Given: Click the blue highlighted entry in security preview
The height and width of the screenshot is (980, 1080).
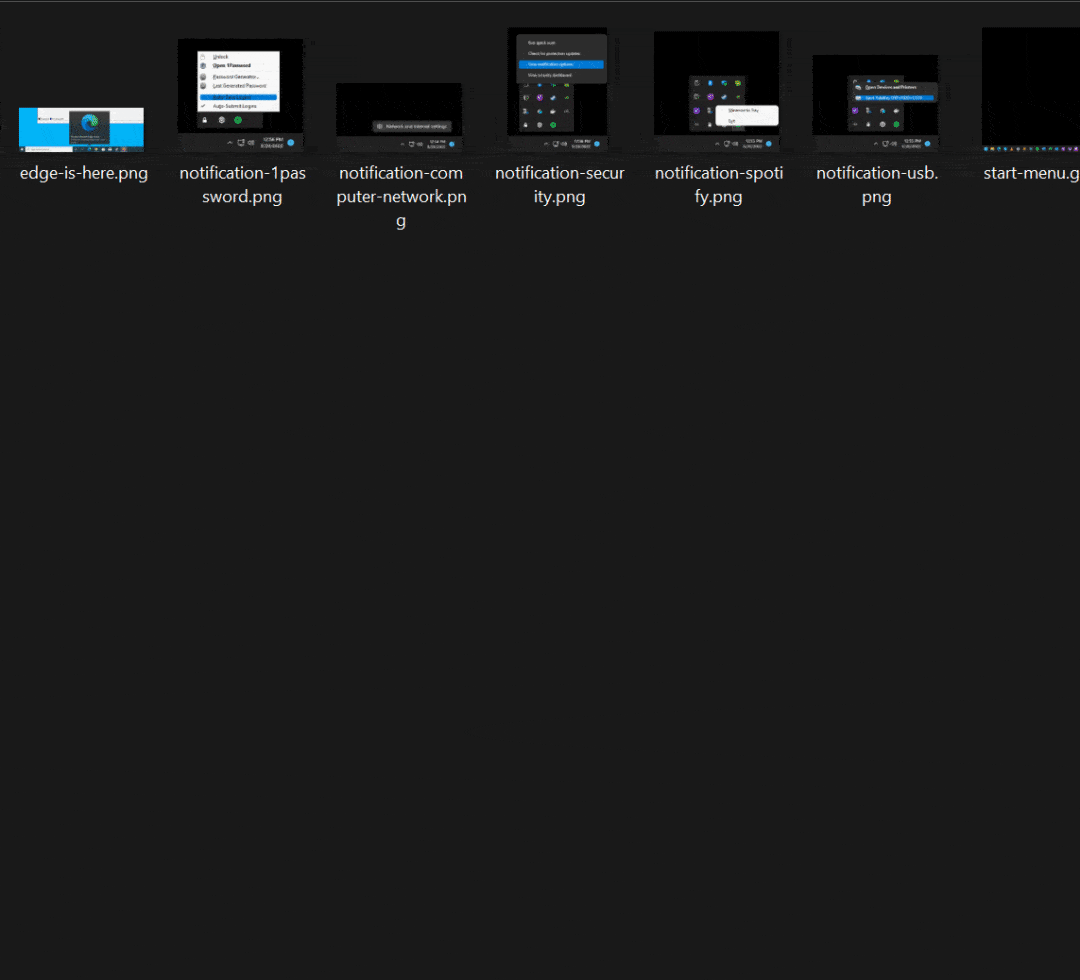Looking at the screenshot, I should [x=561, y=64].
